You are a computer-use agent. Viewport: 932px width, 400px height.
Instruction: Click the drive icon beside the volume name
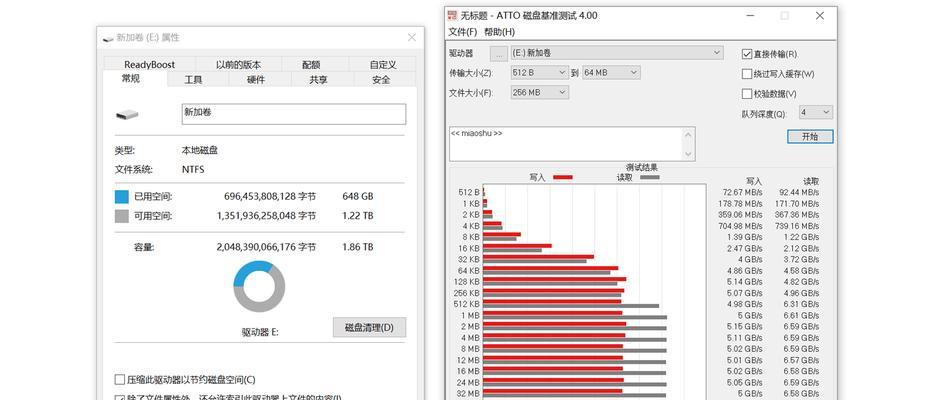(127, 114)
